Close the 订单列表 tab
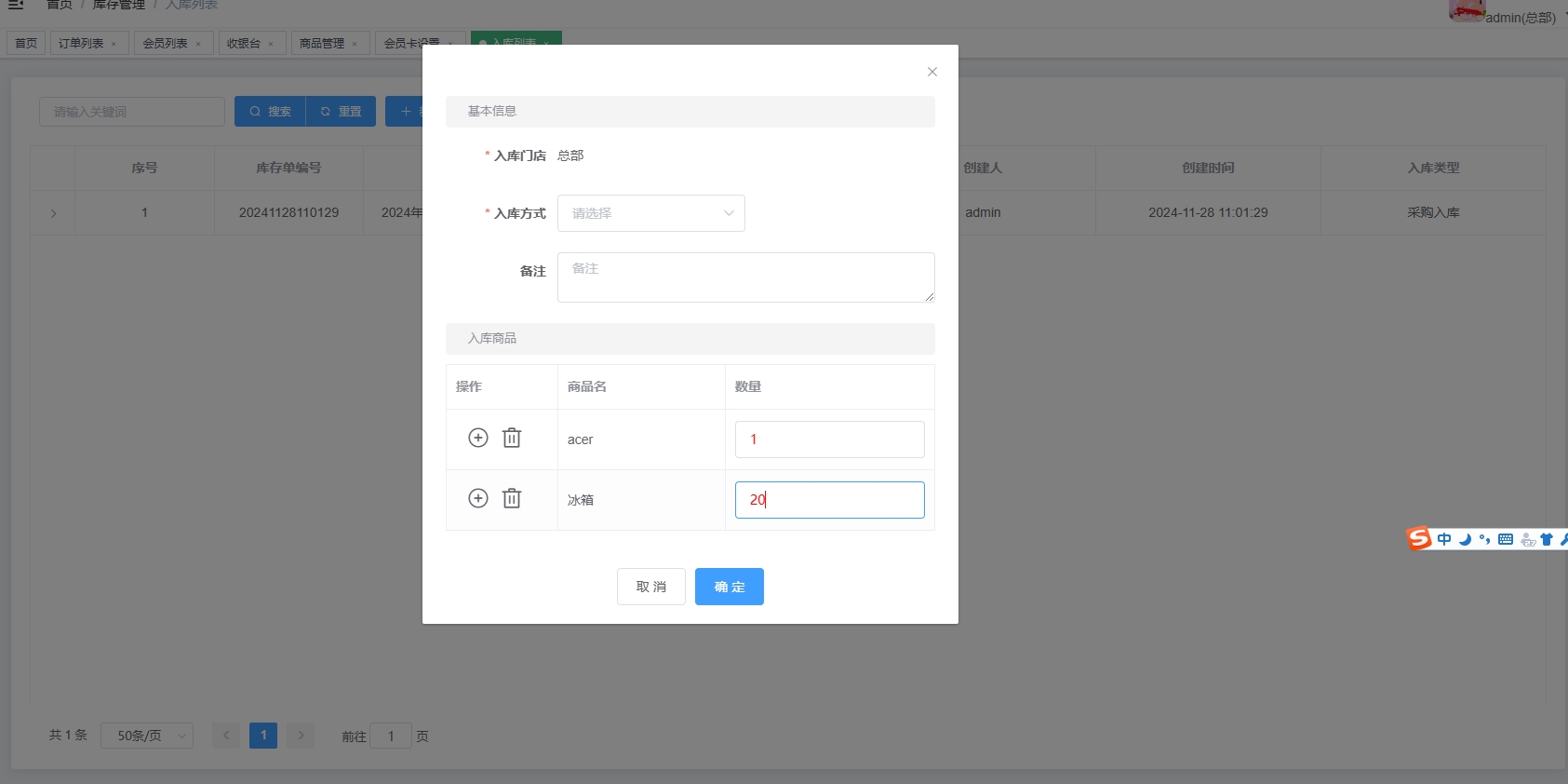 (114, 44)
